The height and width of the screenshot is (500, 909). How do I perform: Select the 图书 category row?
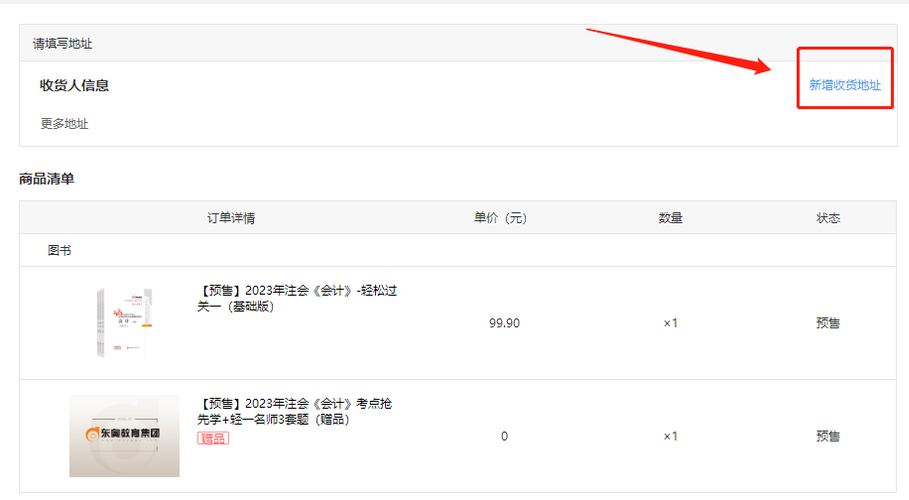tap(60, 250)
